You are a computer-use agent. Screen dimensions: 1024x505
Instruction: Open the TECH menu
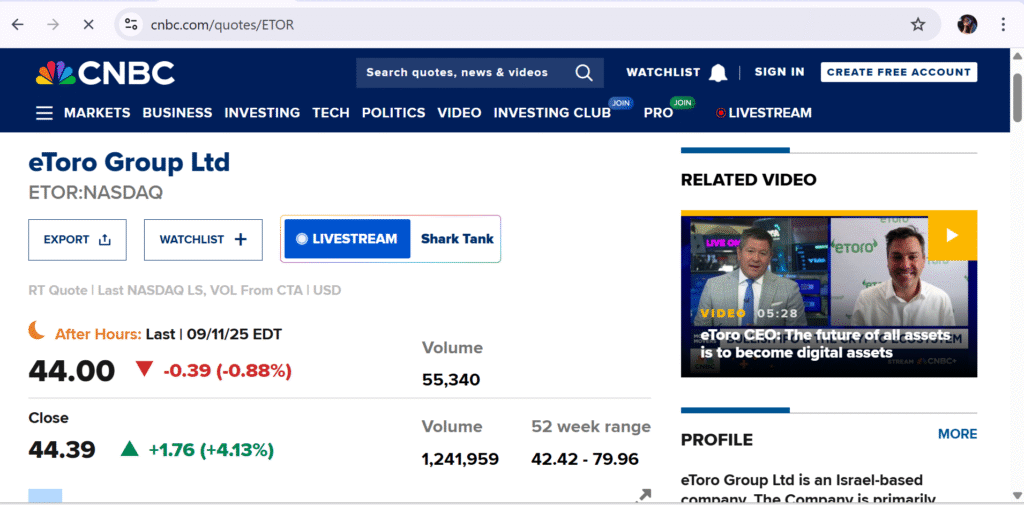(x=330, y=113)
